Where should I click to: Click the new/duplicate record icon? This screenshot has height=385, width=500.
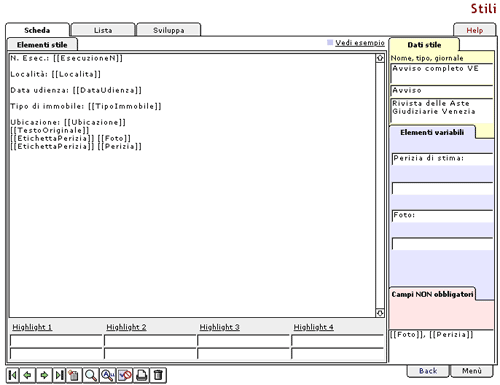coord(74,375)
